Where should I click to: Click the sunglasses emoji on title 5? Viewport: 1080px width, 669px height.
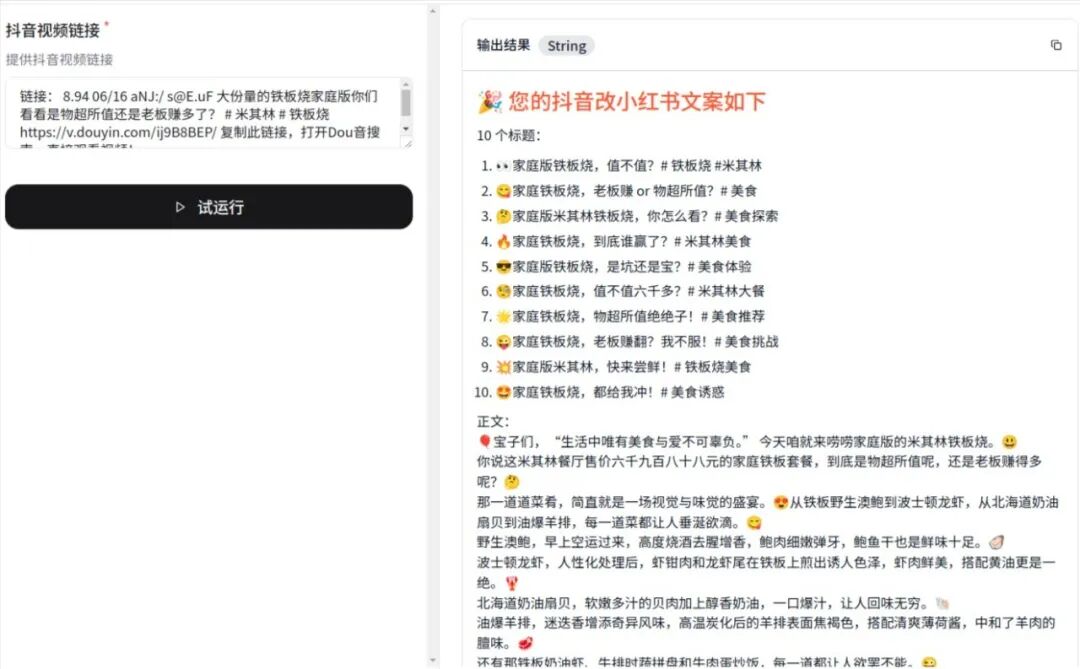pos(503,267)
